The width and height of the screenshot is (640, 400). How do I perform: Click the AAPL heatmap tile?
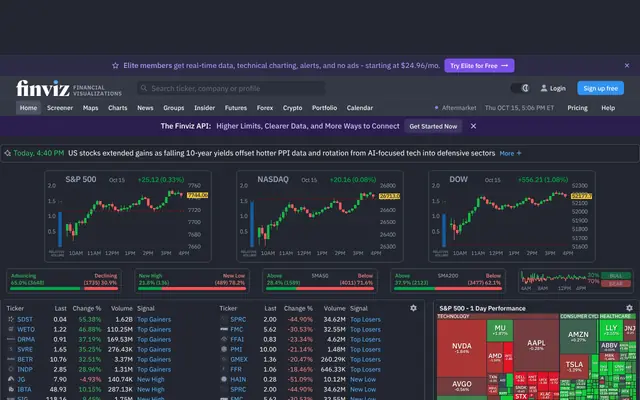pos(536,345)
